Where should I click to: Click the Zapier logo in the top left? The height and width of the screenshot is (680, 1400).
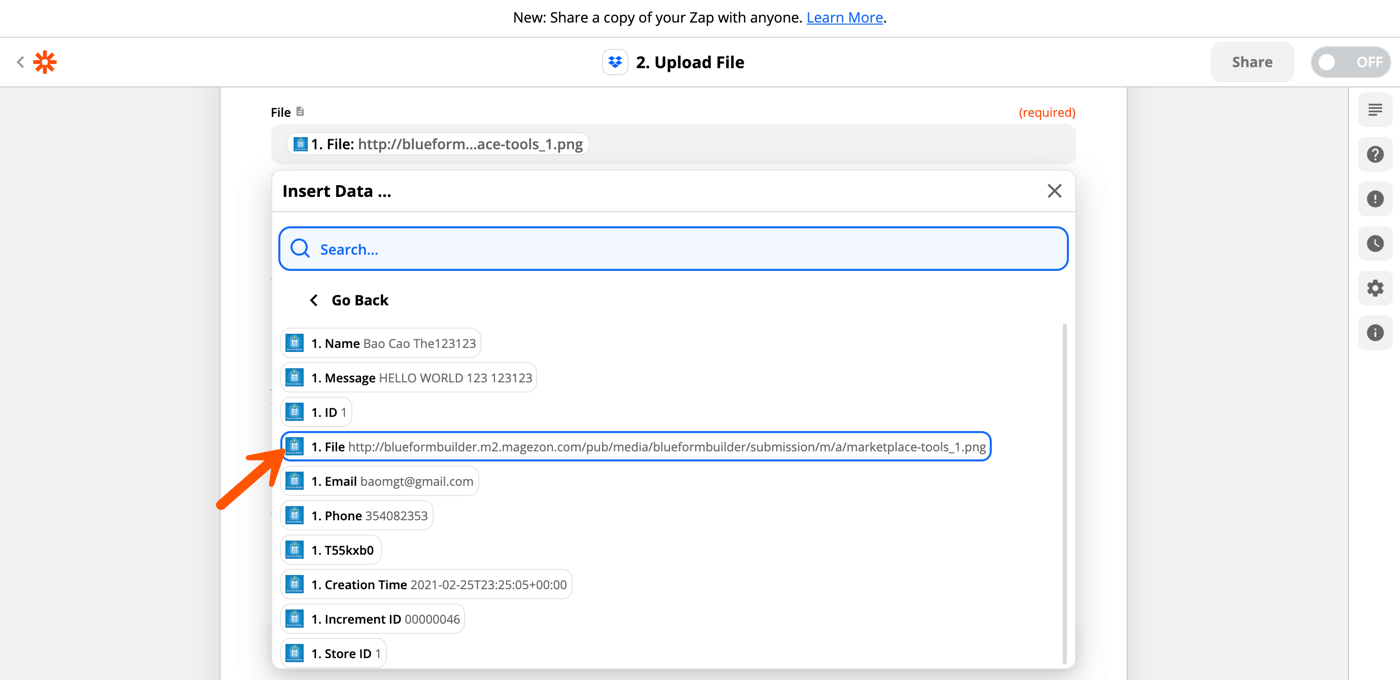(x=44, y=62)
